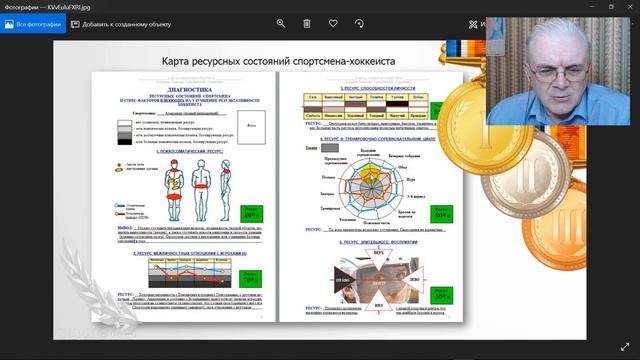Screen dimensions: 640x360
Task: Enter full screen with the diagonal arrows icon
Action: (625, 347)
